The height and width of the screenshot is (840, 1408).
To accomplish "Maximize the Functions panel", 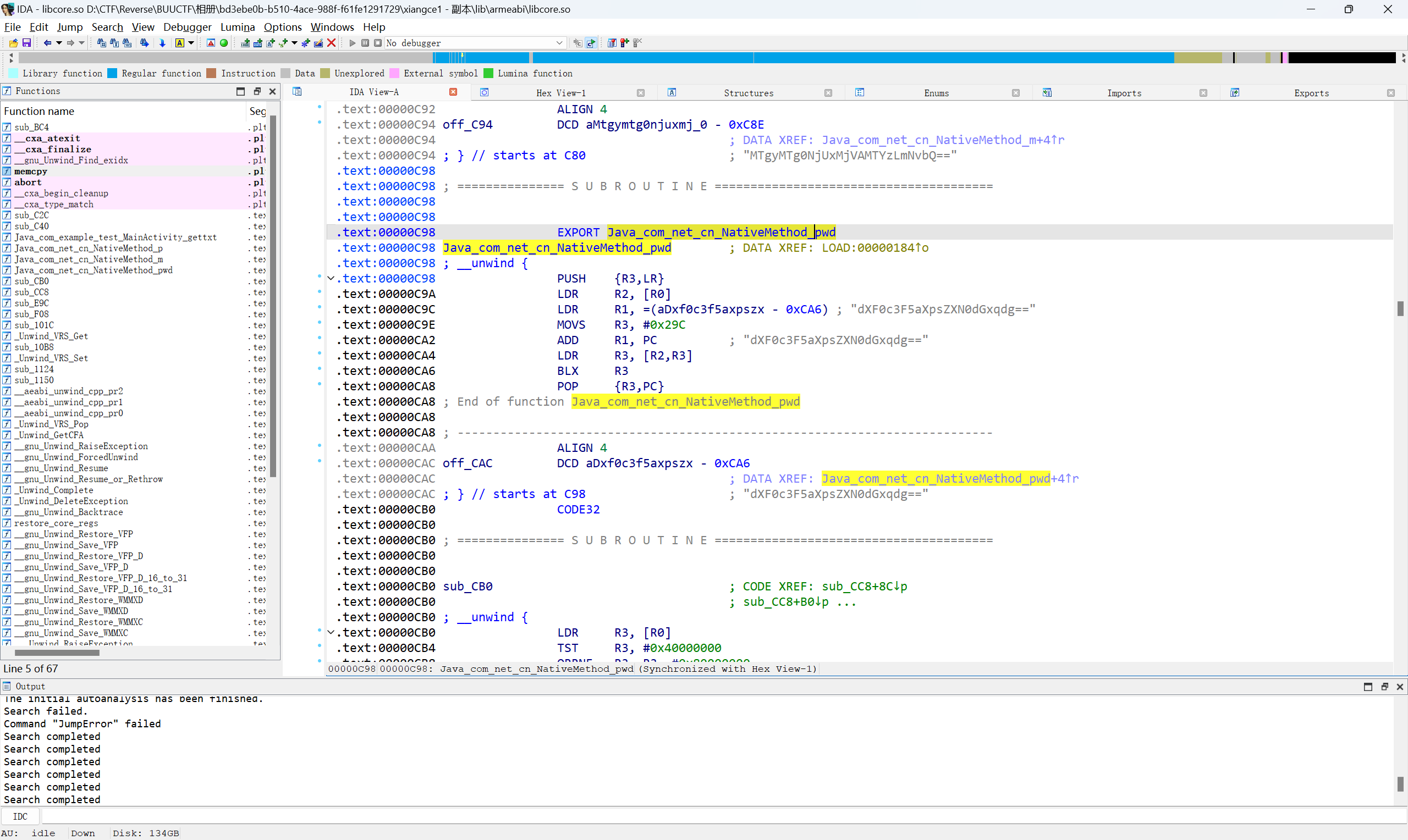I will click(x=240, y=91).
